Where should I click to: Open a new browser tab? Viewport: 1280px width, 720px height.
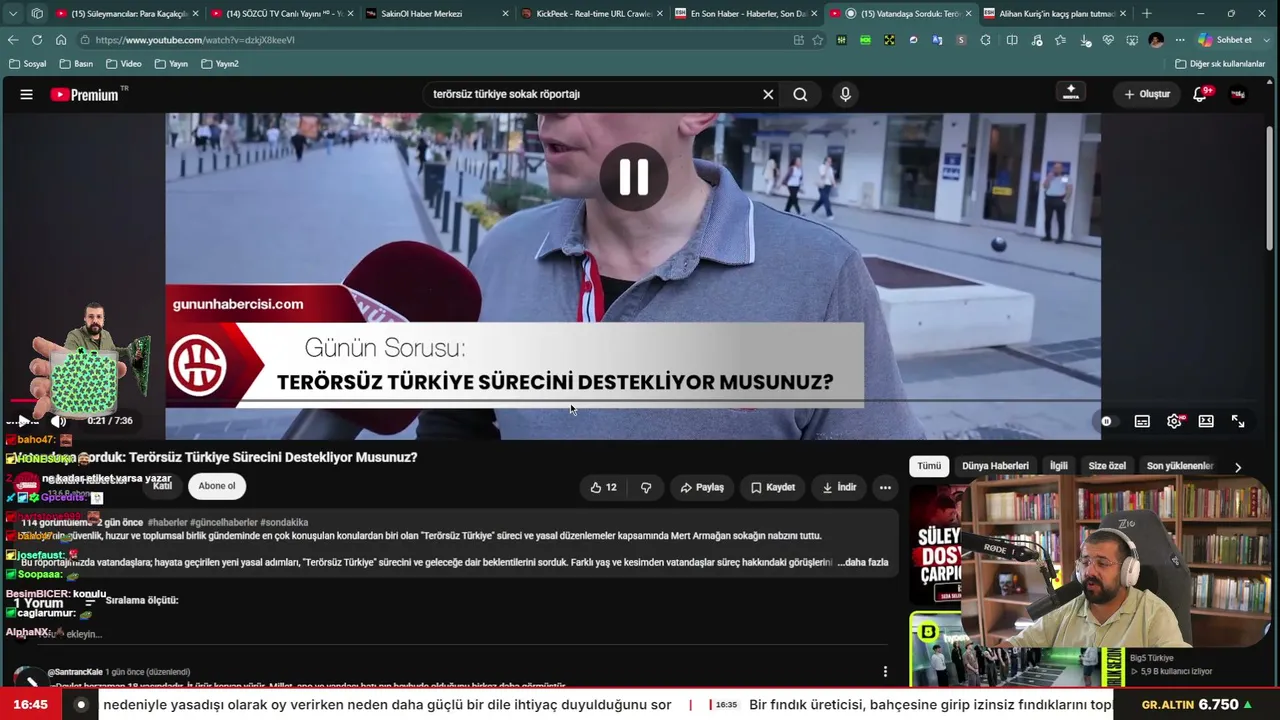point(1147,14)
